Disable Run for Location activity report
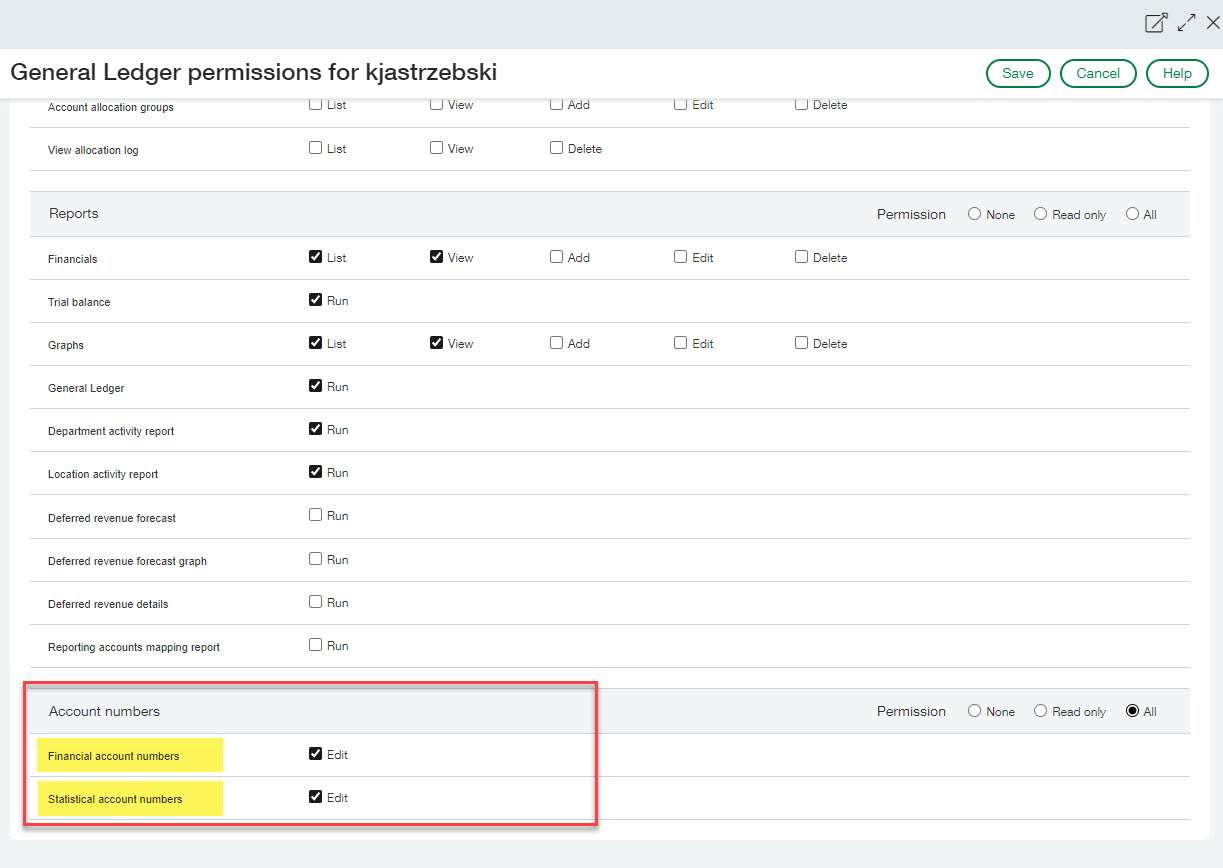 (316, 472)
